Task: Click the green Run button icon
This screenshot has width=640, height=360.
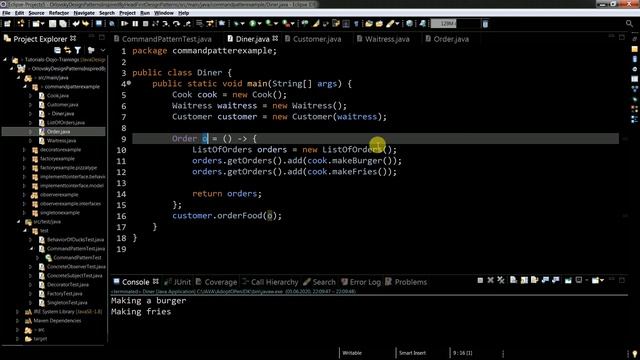Action: point(252,24)
